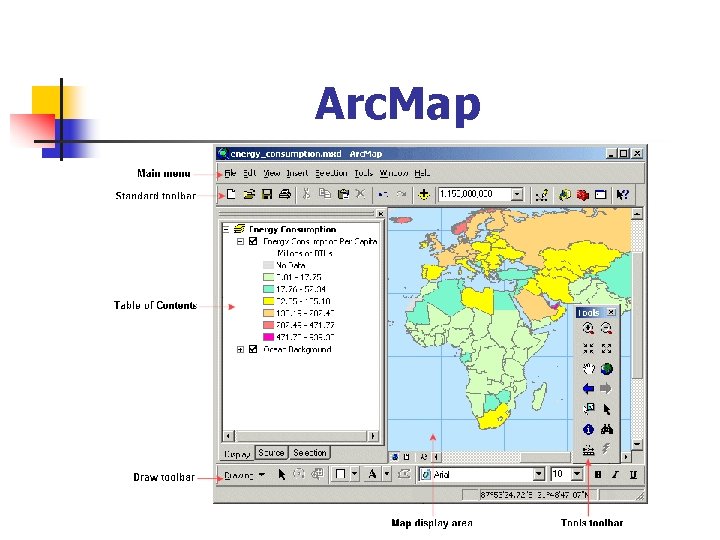Click the New Map File icon
Screen dimensions: 720x540
click(231, 194)
